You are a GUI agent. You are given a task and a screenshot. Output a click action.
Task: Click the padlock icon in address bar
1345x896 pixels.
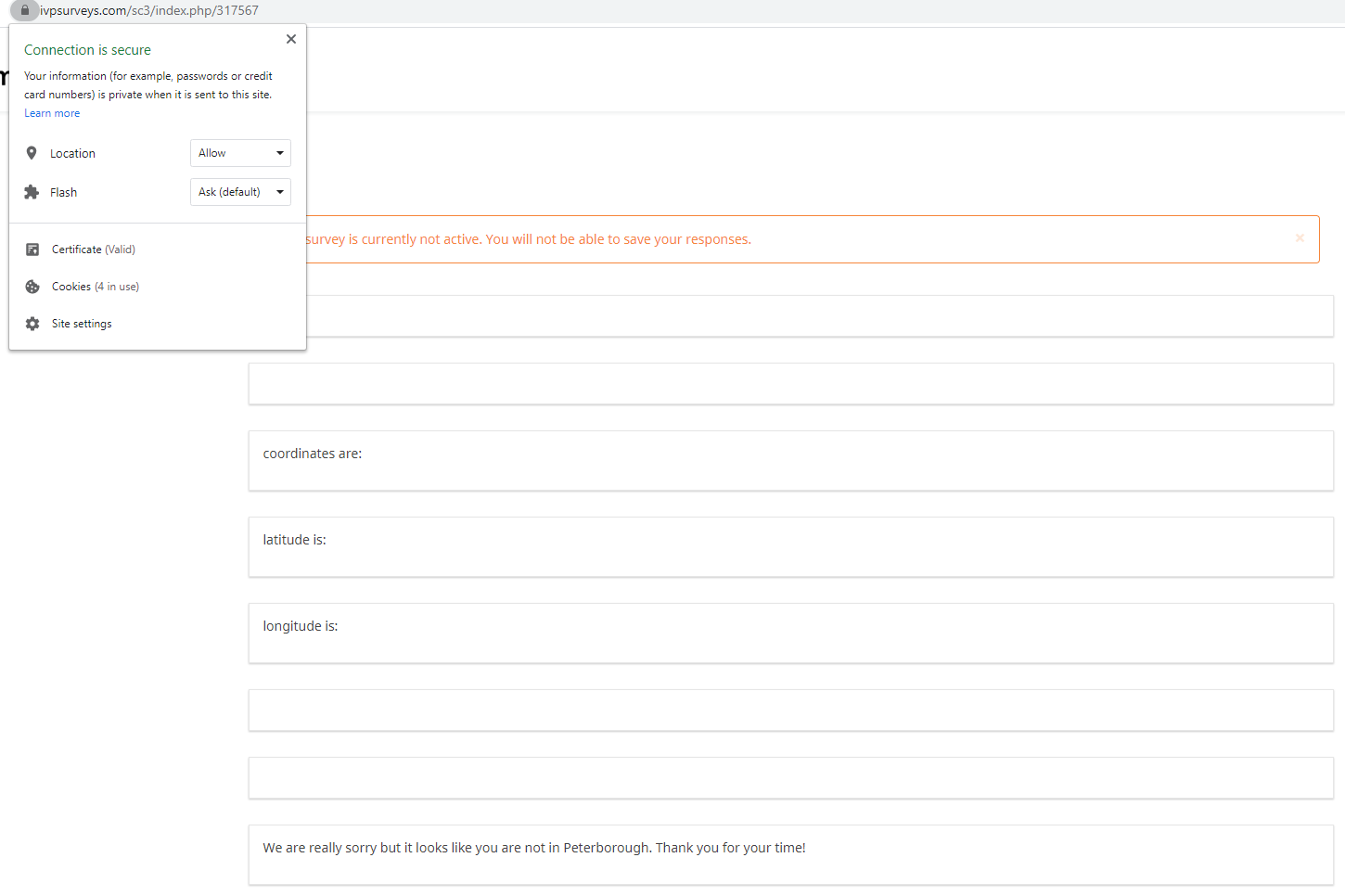(x=25, y=10)
